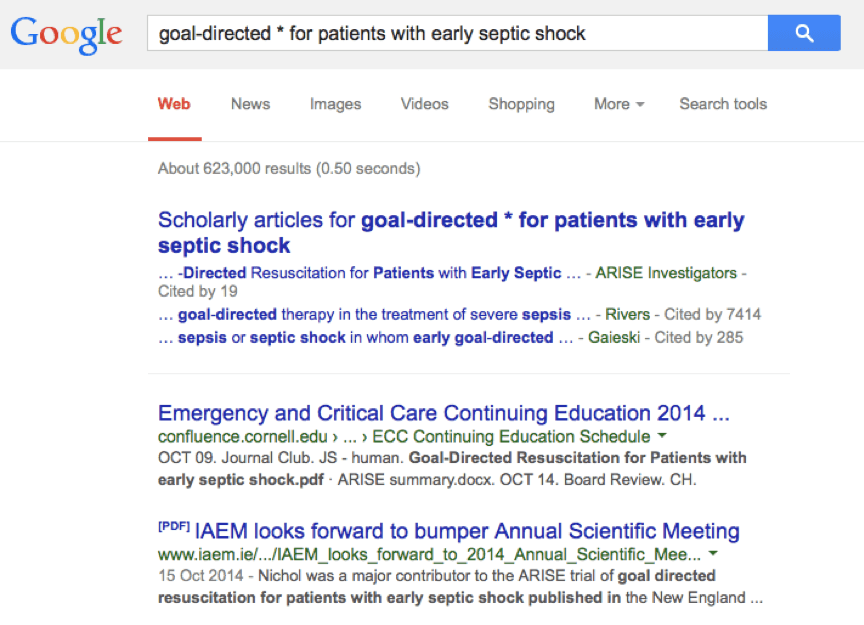Expand the arrow beside www.iaem.ie URL

click(713, 553)
